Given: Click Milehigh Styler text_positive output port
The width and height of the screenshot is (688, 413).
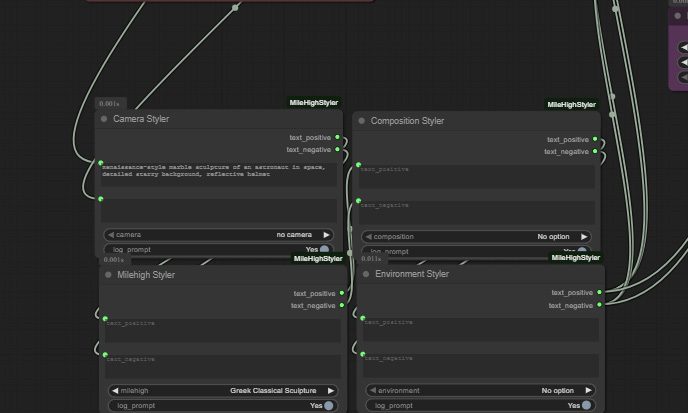Looking at the screenshot, I should 342,293.
